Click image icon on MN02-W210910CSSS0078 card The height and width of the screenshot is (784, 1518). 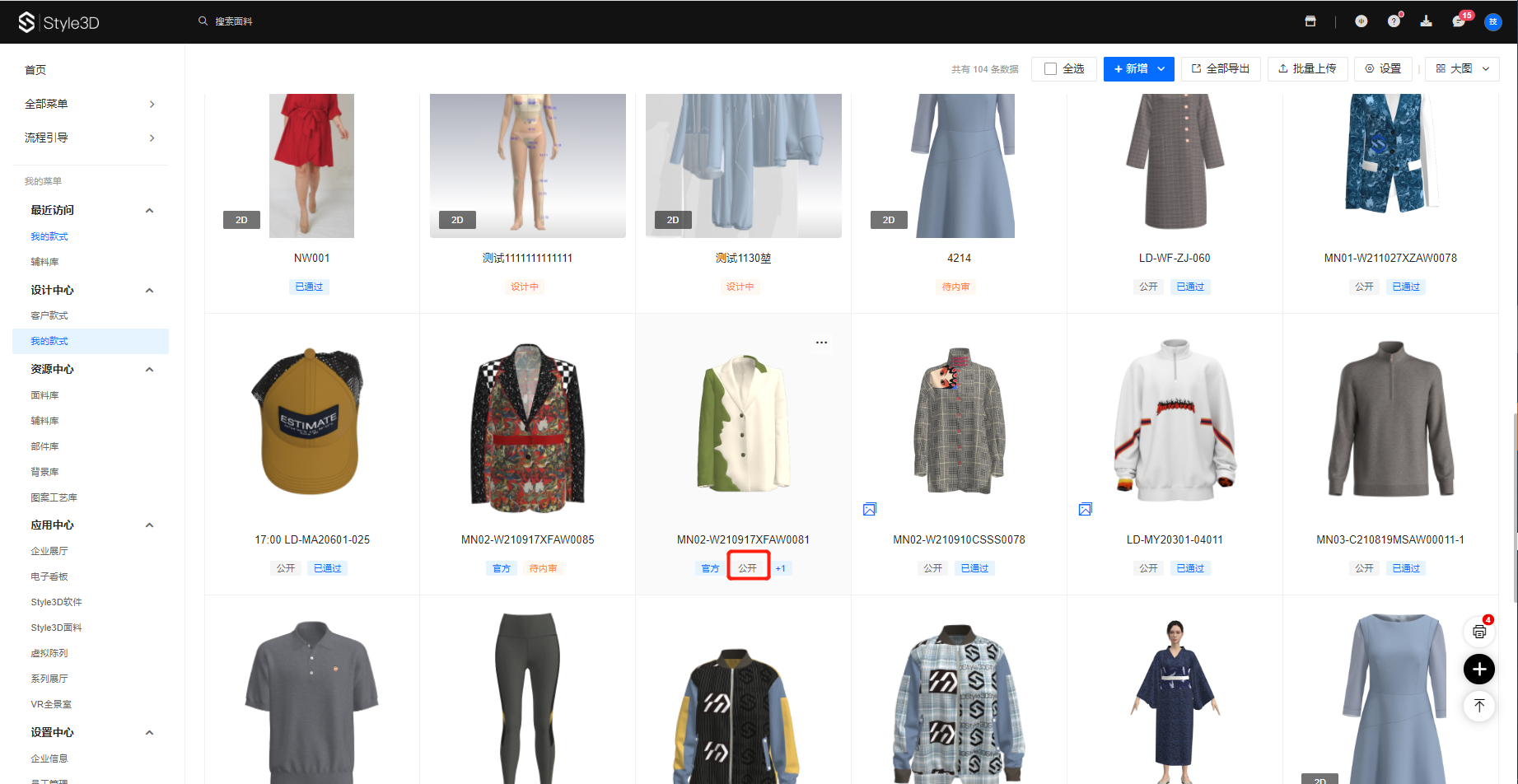(x=870, y=509)
